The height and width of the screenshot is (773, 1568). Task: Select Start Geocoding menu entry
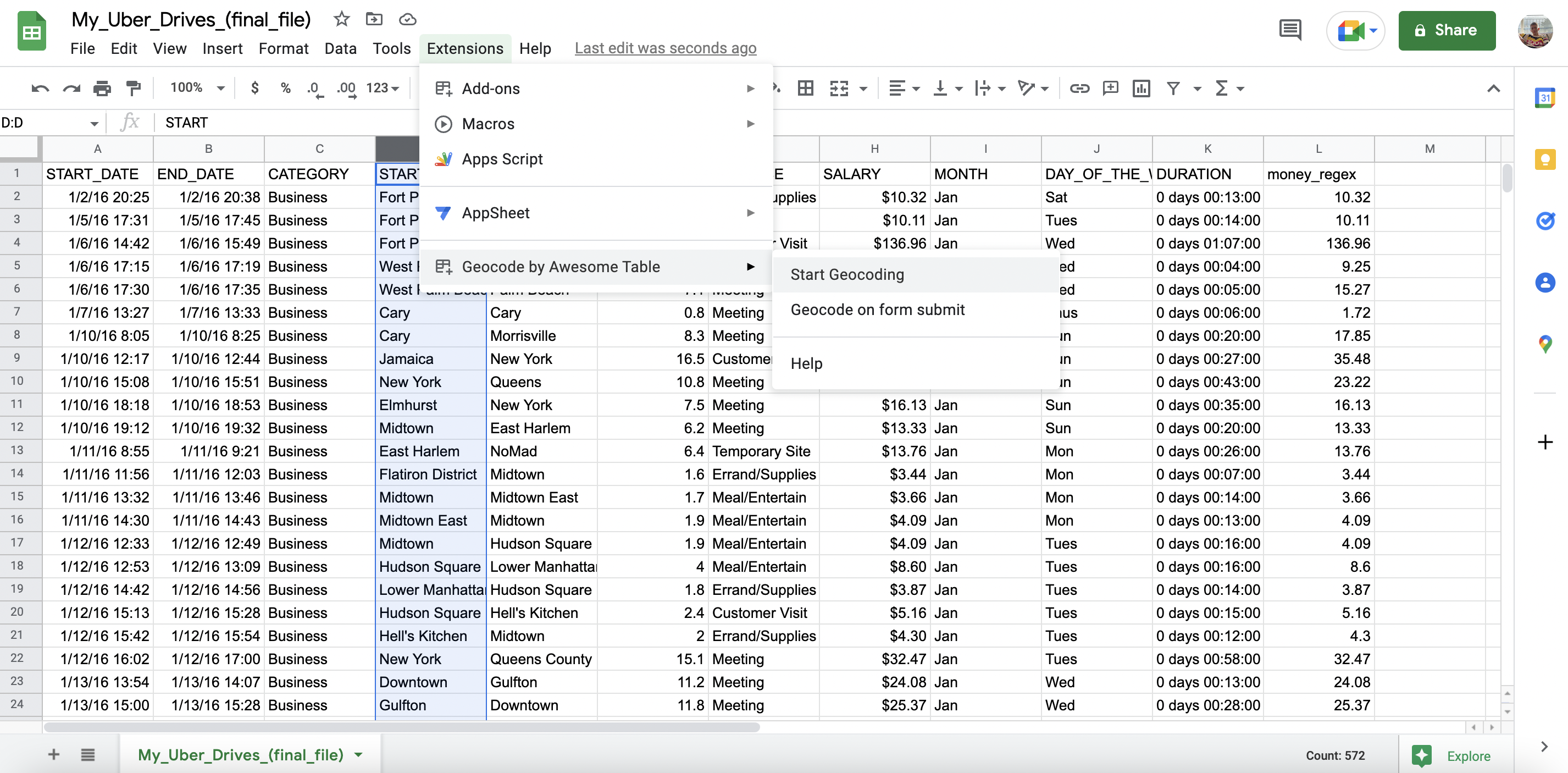[847, 275]
